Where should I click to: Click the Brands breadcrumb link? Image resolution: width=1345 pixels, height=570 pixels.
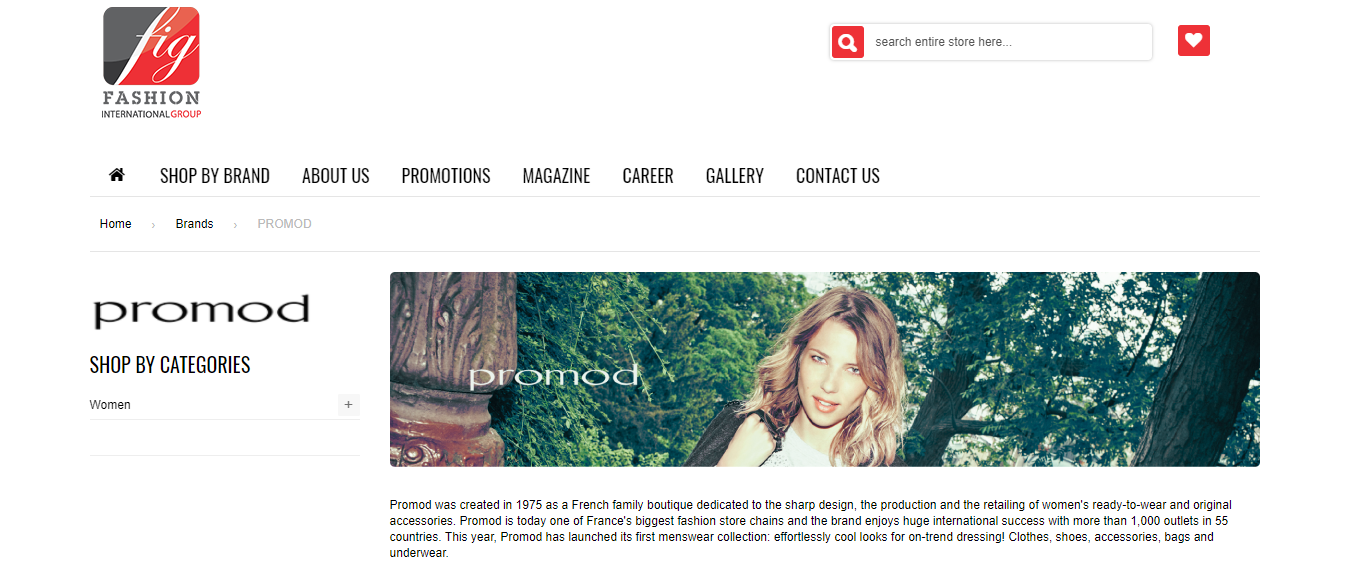[194, 224]
